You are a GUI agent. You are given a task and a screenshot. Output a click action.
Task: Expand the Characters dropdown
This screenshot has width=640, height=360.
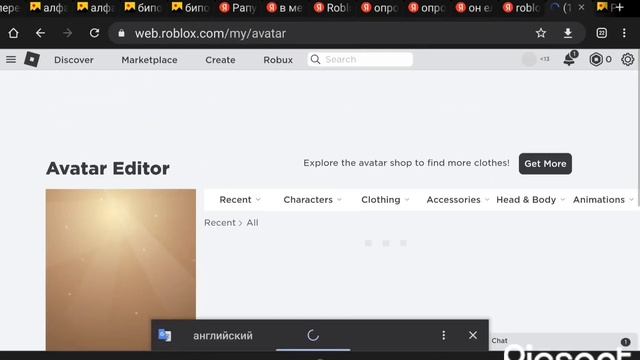pos(313,200)
